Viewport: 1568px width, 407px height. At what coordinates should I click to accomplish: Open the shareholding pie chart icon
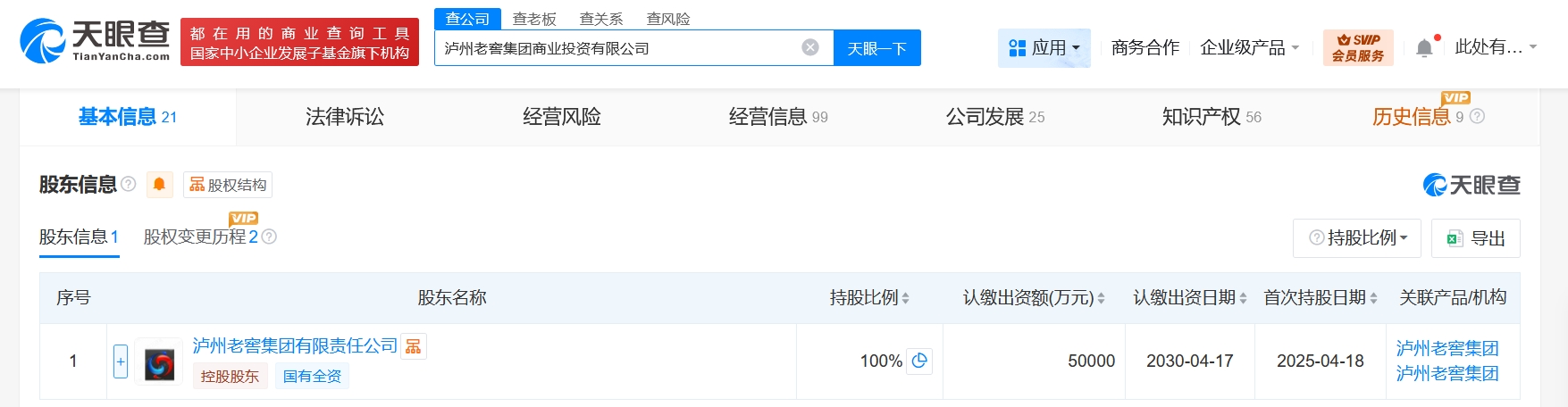click(x=919, y=361)
